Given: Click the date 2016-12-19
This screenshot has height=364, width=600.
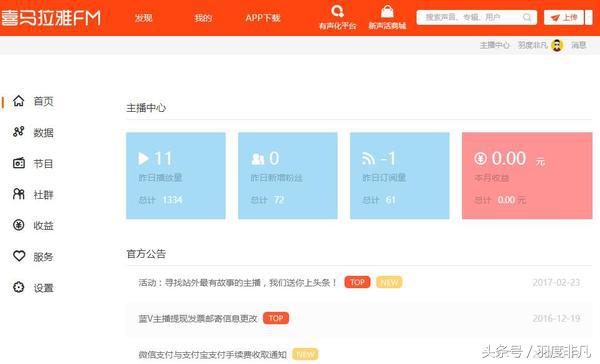Looking at the screenshot, I should point(556,318).
